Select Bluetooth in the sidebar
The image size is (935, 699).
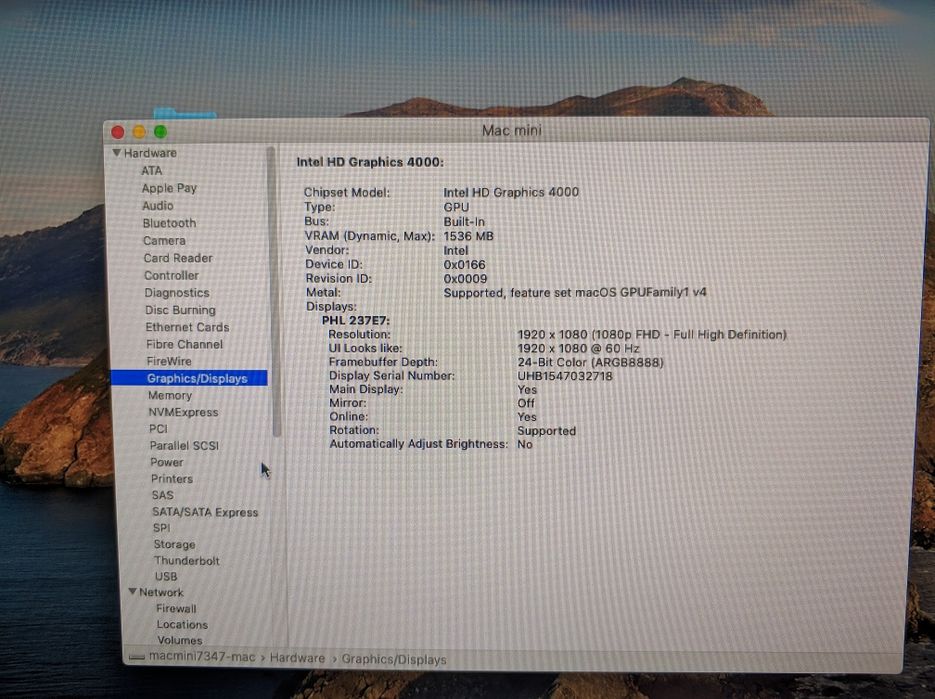[x=169, y=223]
